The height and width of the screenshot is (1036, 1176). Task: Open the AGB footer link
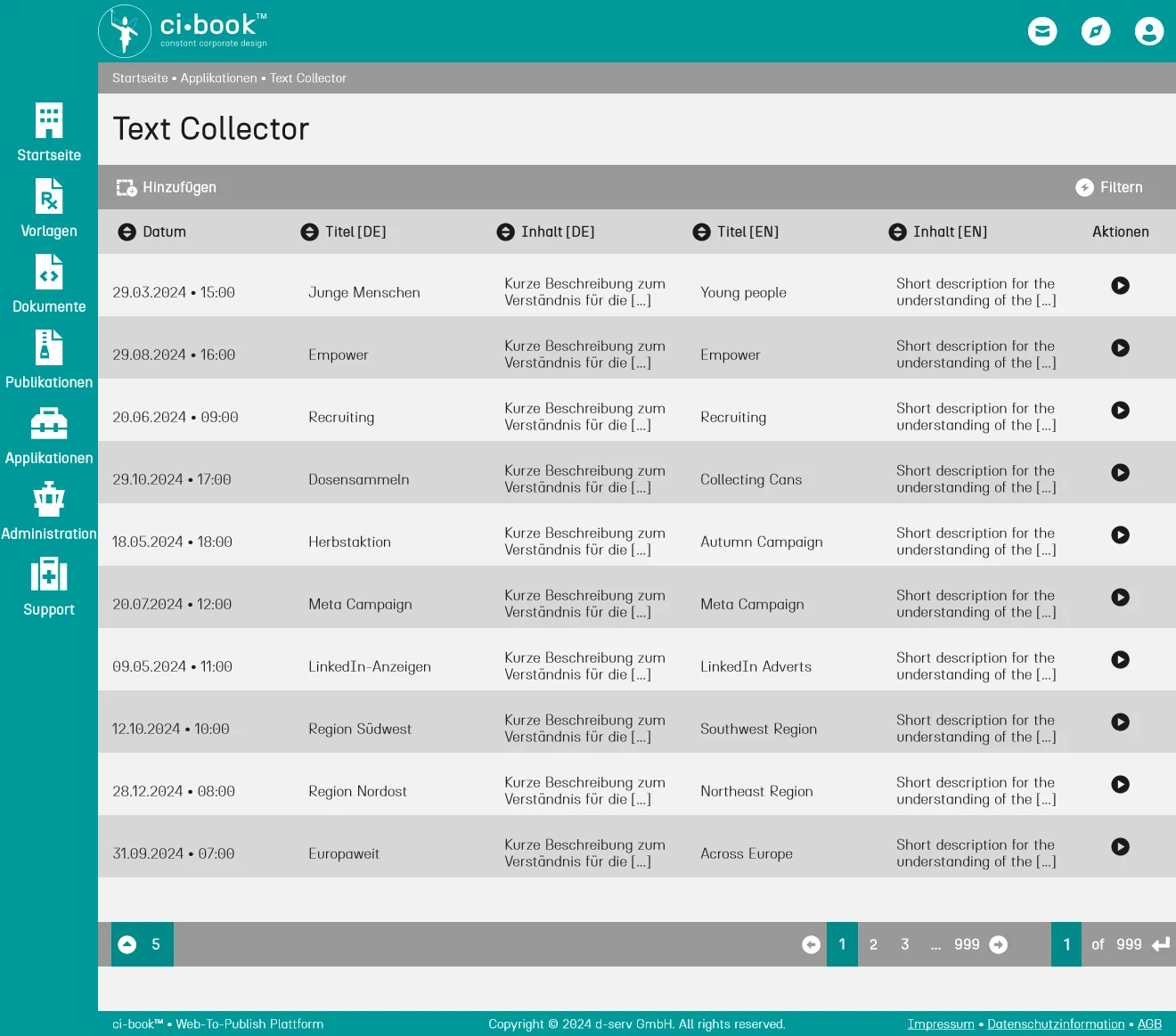coord(1149,1024)
